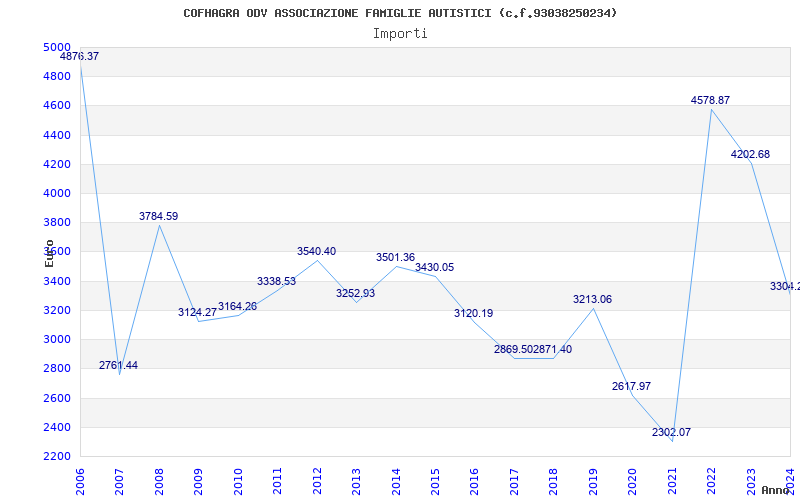Click x-axis year 2019
This screenshot has width=800, height=500.
click(x=593, y=481)
